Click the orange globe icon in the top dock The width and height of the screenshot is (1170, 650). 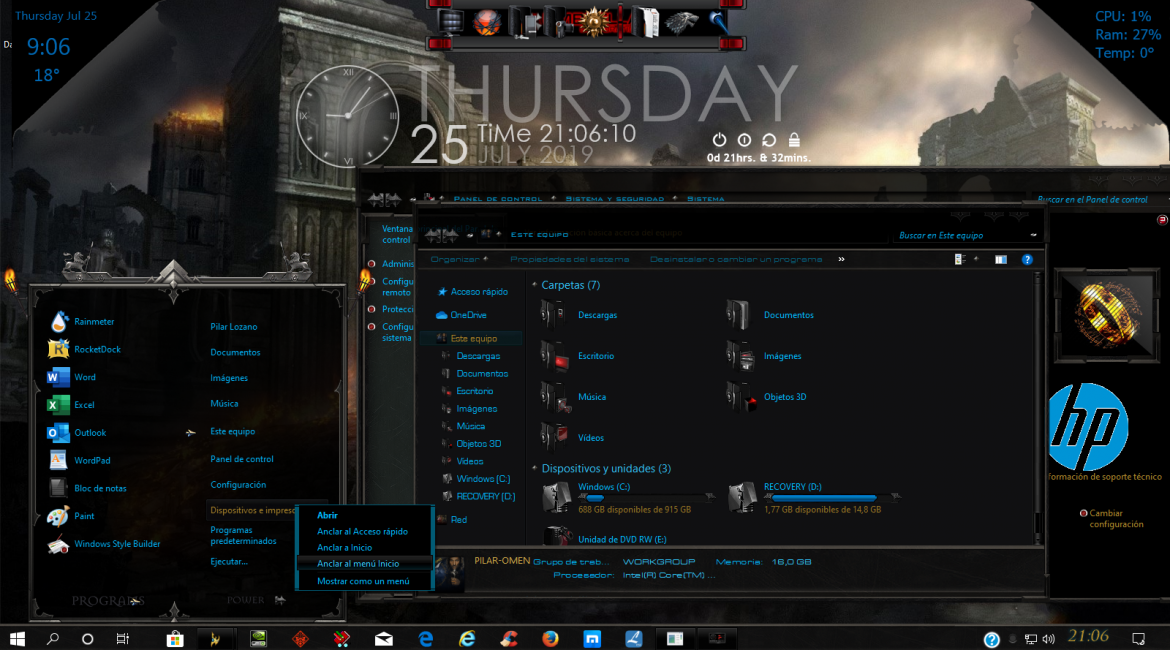coord(487,22)
